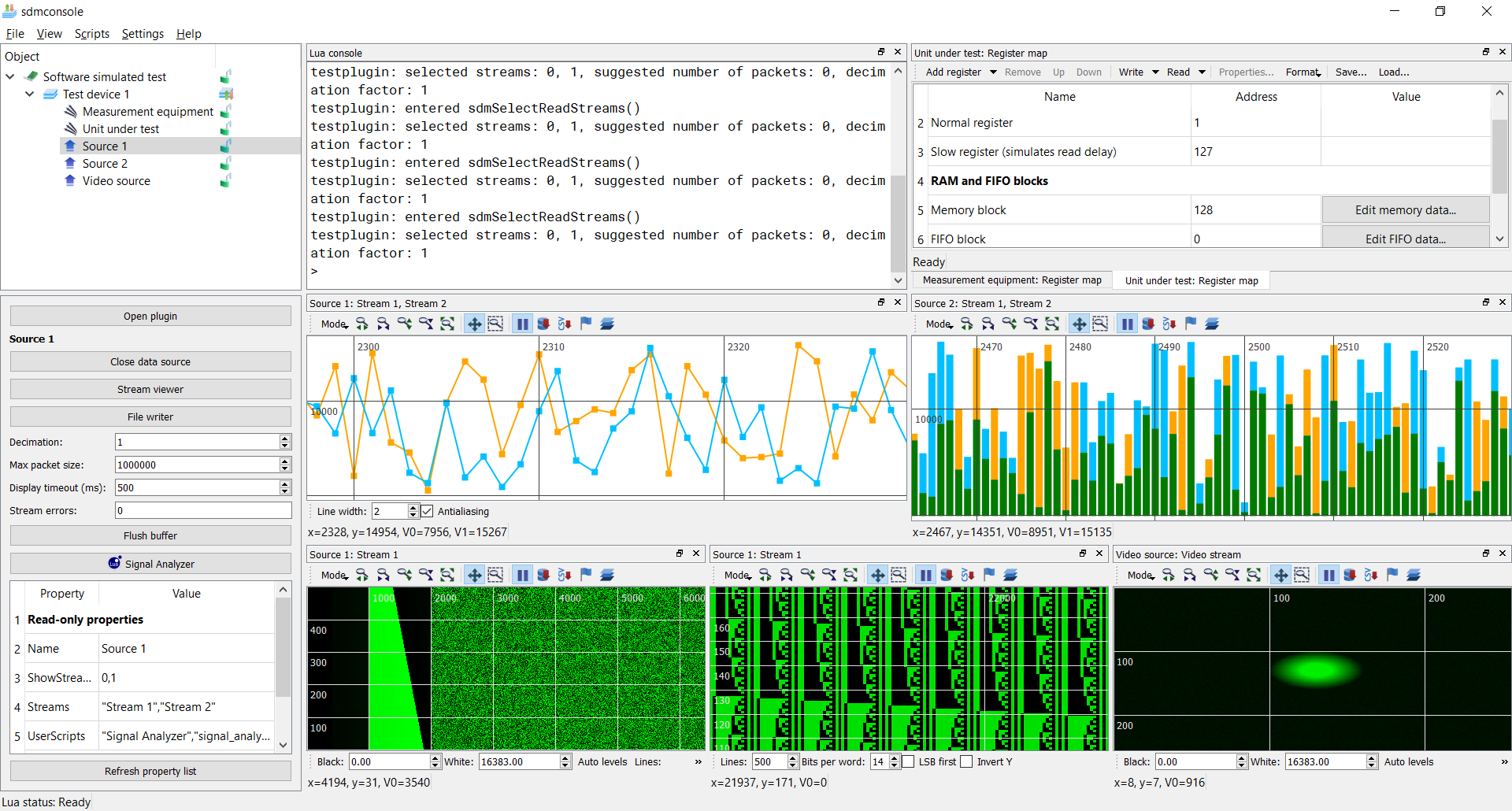Viewport: 1512px width, 811px height.
Task: Pause the Source 1 Stream 1, Stream 2 plot
Action: point(522,324)
